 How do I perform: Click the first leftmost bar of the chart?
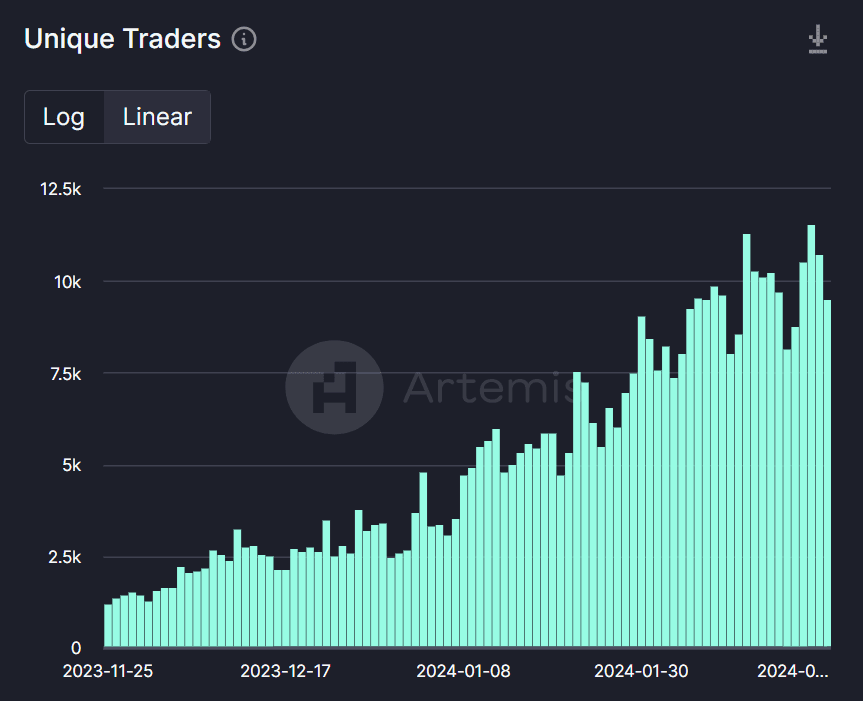(108, 625)
